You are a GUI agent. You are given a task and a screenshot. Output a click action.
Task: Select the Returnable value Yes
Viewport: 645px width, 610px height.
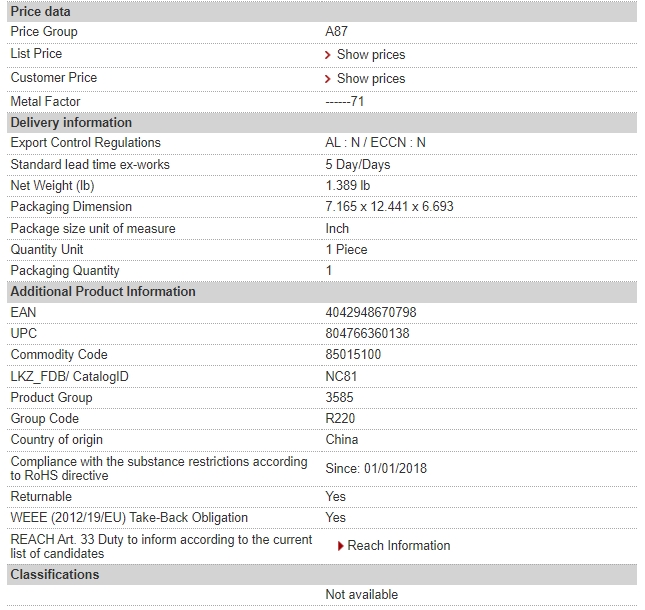335,496
